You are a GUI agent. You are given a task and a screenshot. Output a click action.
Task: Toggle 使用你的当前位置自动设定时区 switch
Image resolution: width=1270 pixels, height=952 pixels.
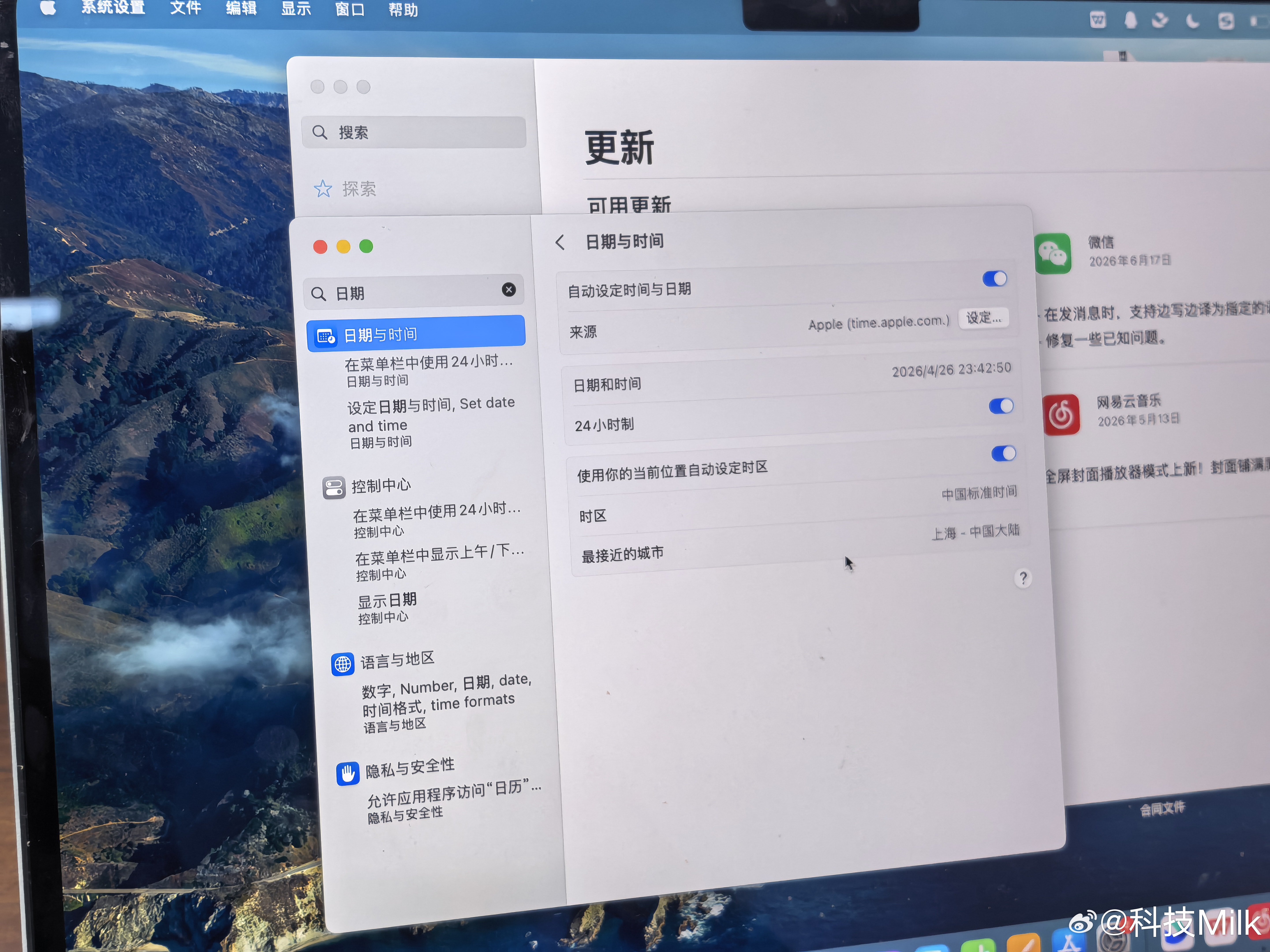[x=1004, y=453]
